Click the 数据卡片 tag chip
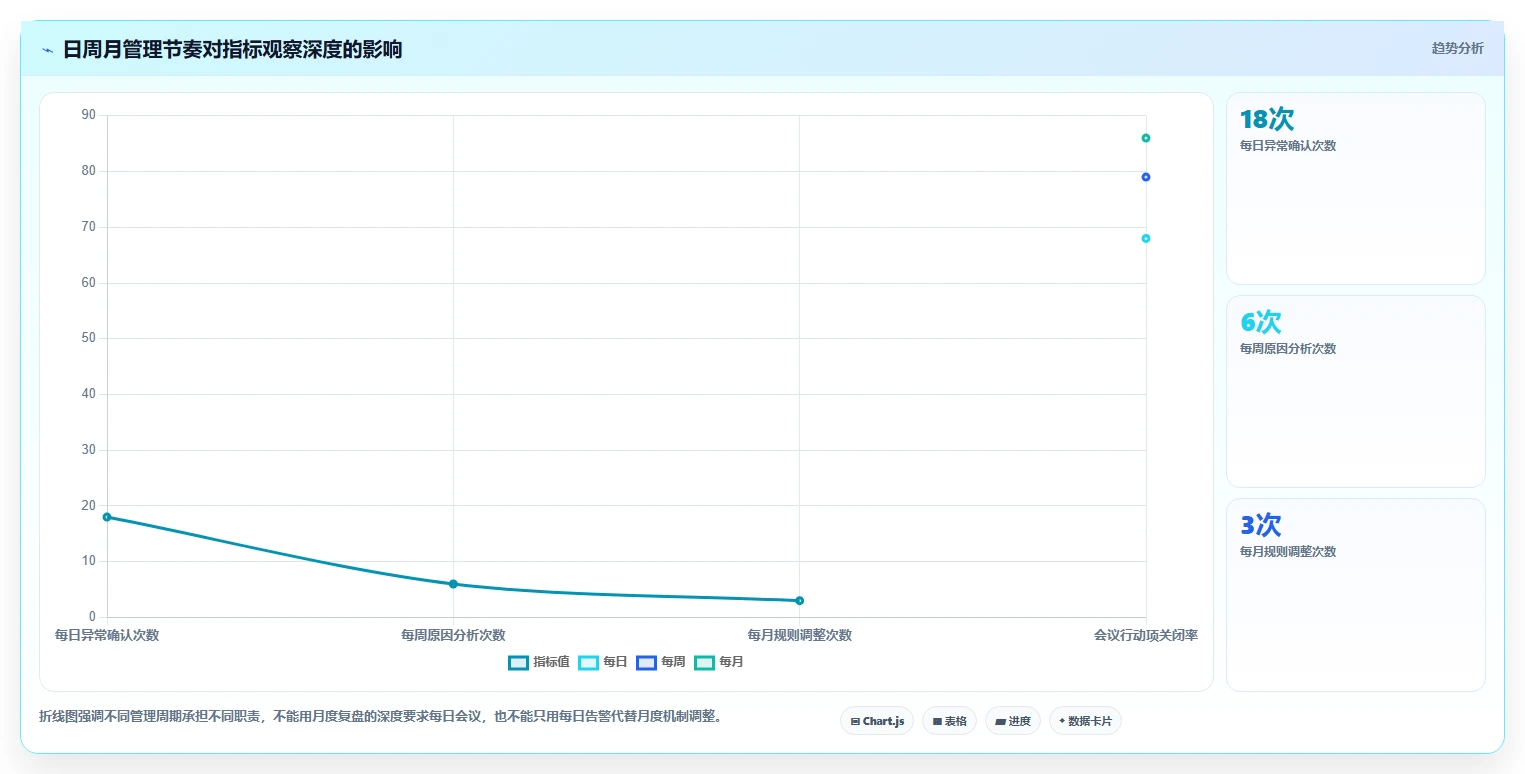1525x774 pixels. tap(1085, 721)
